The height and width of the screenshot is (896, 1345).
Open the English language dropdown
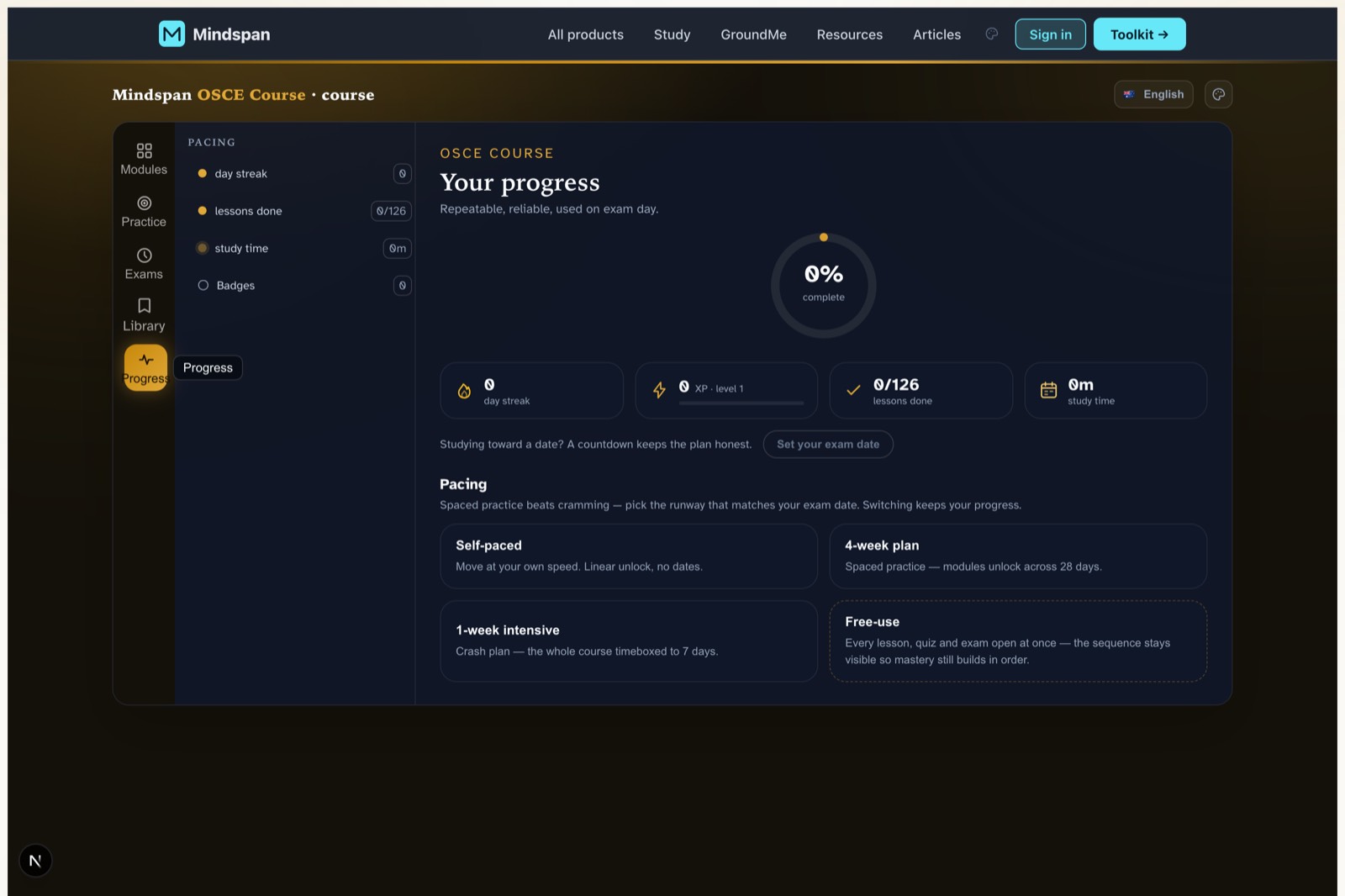[1153, 94]
